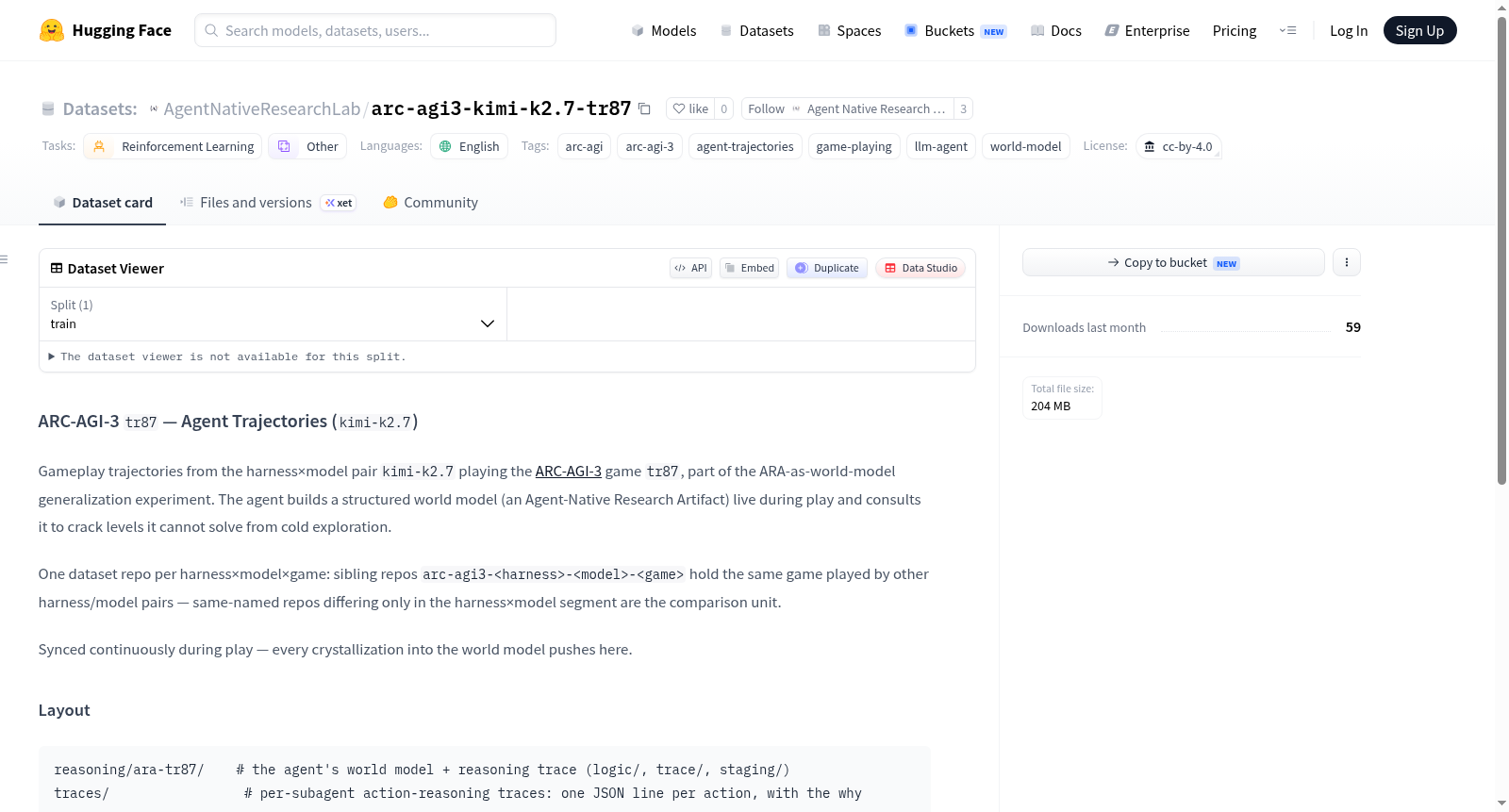Viewport: 1509px width, 812px height.
Task: Expand the navbar extra menu
Action: (1287, 30)
